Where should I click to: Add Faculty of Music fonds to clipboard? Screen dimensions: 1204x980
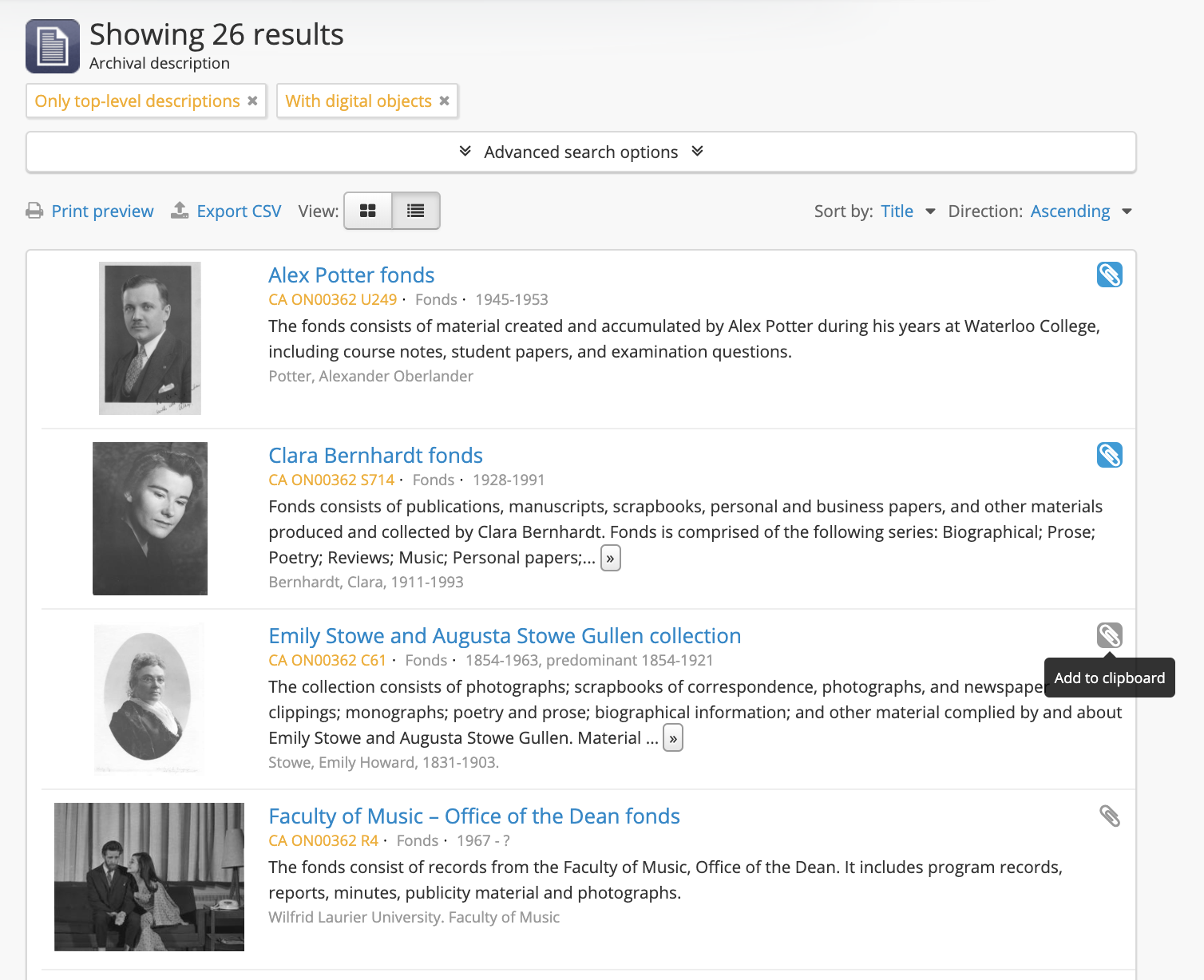click(x=1109, y=816)
